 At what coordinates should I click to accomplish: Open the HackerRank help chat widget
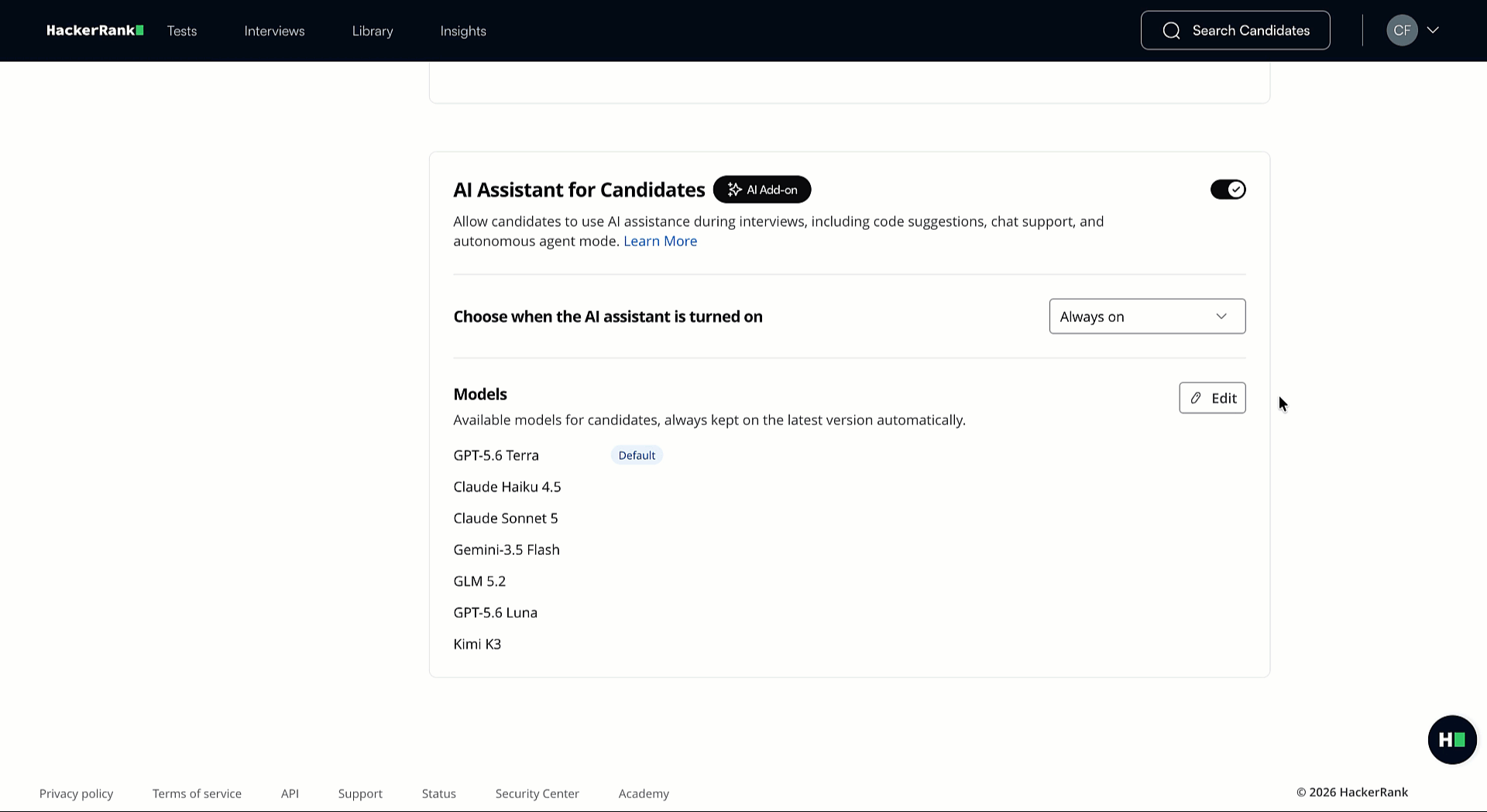pos(1452,740)
